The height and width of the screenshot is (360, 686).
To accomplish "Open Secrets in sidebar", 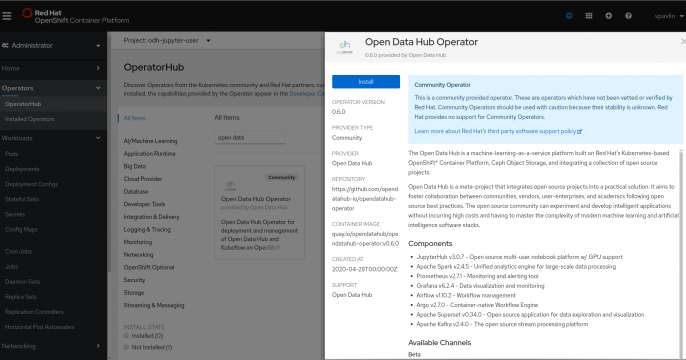I will 15,214.
